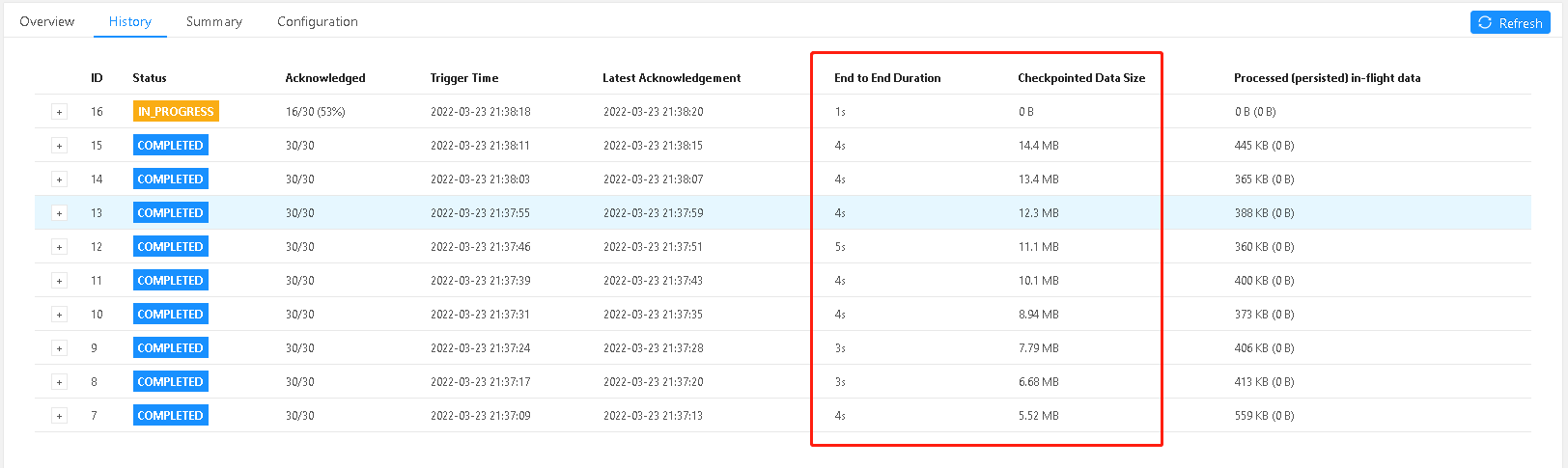Viewport: 1568px width, 468px height.
Task: Click End to End Duration header
Action: click(x=887, y=78)
